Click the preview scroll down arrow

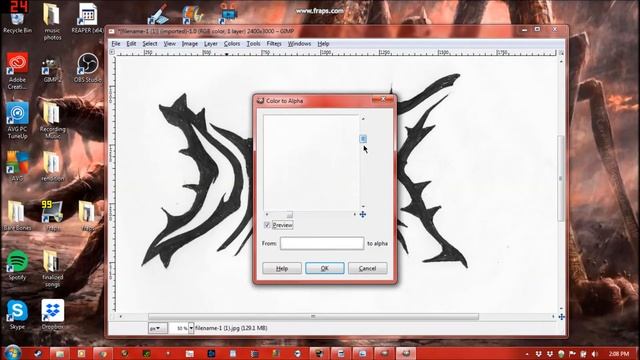(363, 207)
